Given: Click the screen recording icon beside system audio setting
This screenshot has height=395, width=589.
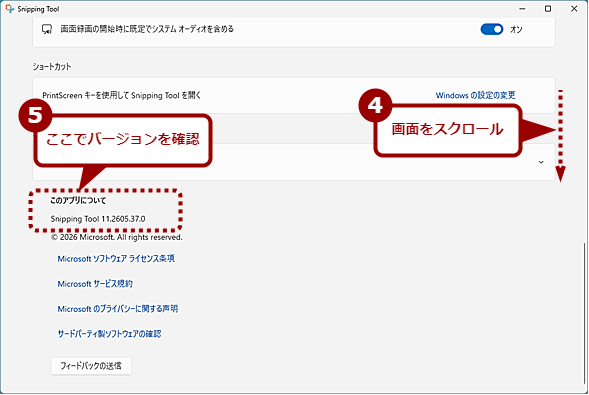Looking at the screenshot, I should [x=47, y=29].
